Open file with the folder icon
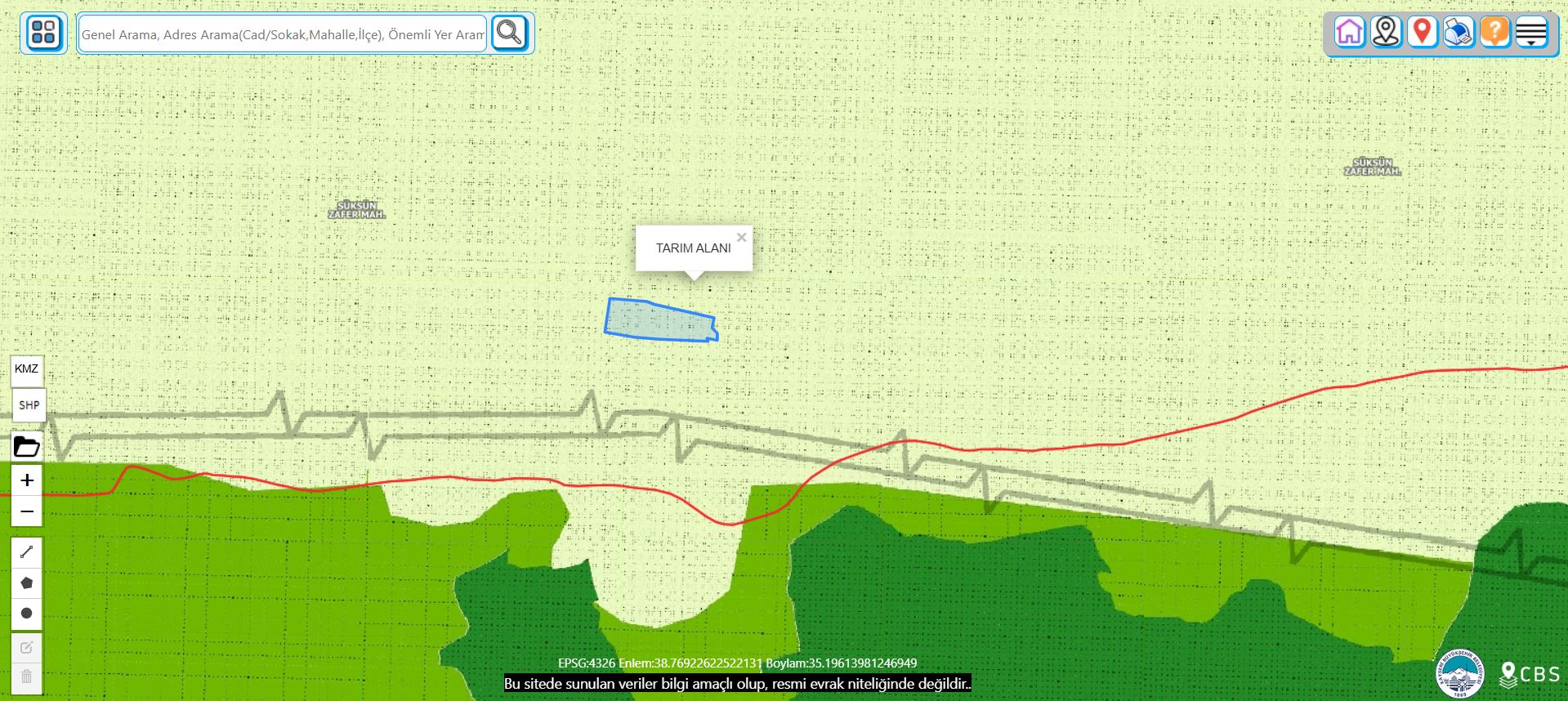Screen dimensions: 1568x701 click(x=27, y=447)
